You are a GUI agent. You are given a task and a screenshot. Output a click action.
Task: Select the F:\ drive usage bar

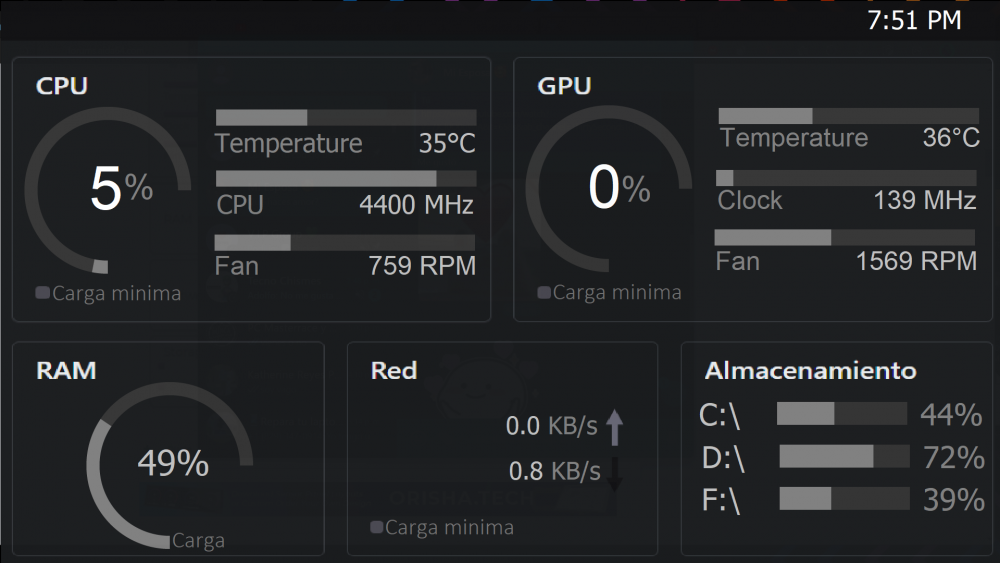(x=844, y=499)
